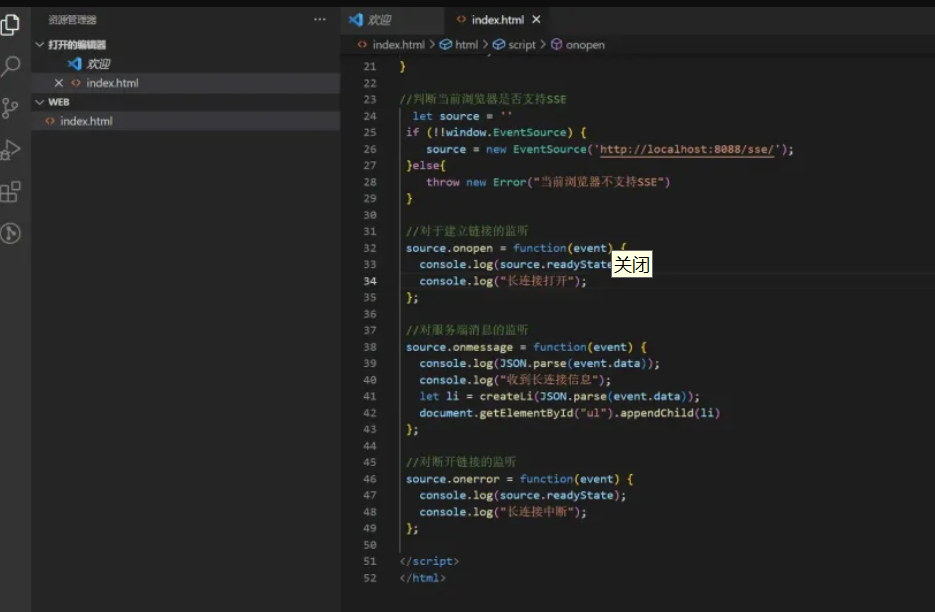
Task: Close the index.html editor tab
Action: point(536,20)
